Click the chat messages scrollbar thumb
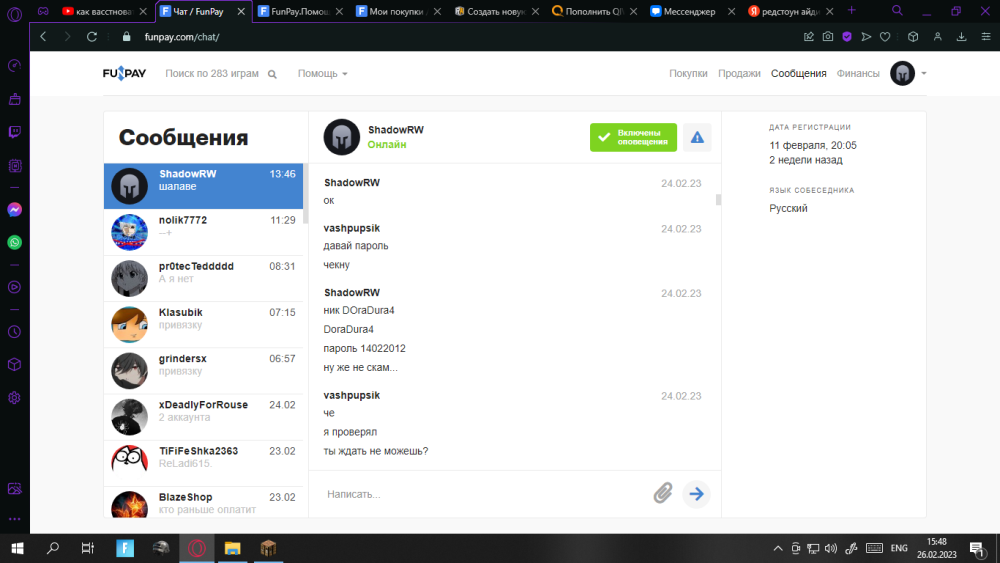The width and height of the screenshot is (1000, 563). coord(718,200)
